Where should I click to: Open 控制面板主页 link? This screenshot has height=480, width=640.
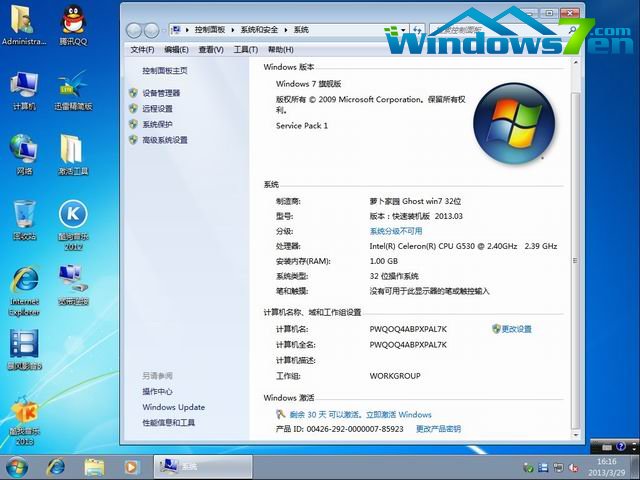[165, 71]
